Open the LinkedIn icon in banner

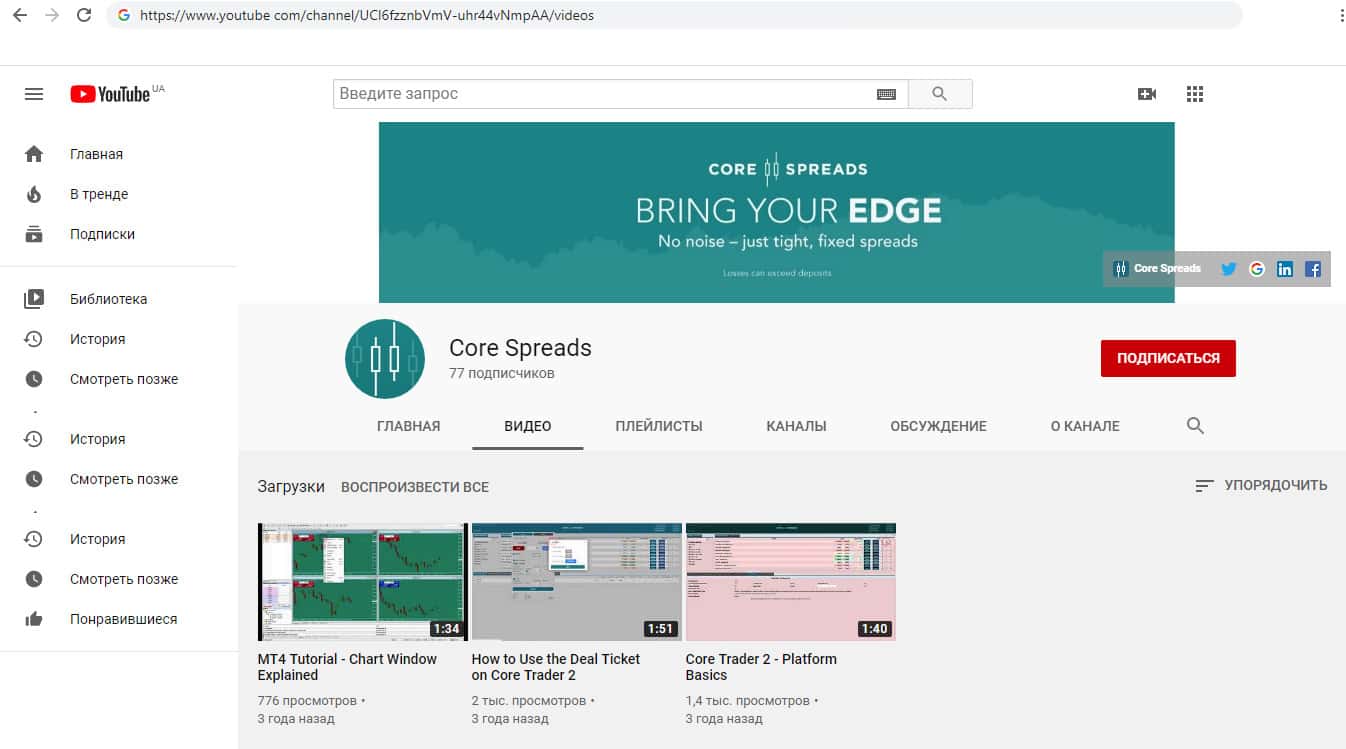(1285, 269)
